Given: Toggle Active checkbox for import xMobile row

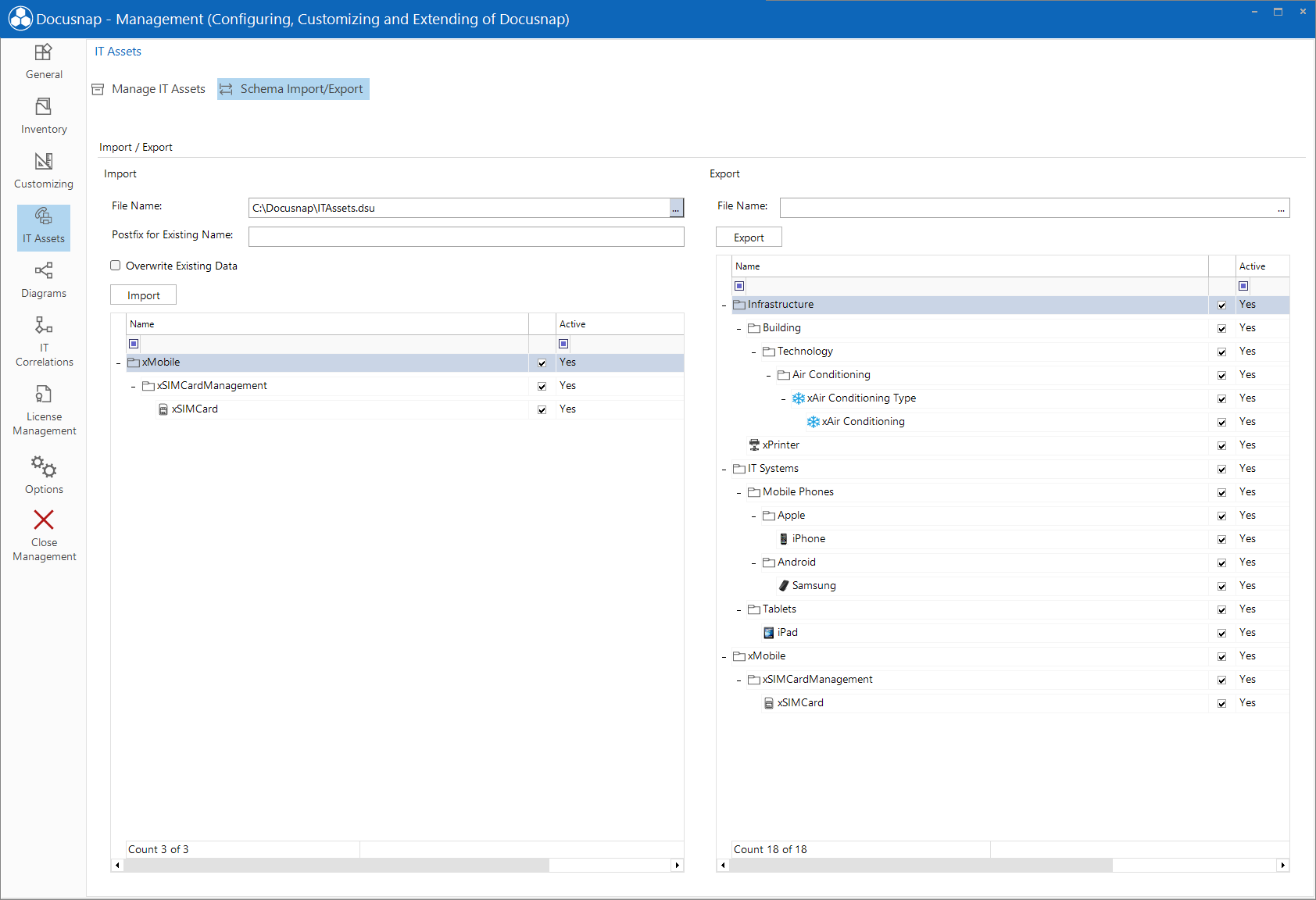Looking at the screenshot, I should (x=542, y=362).
